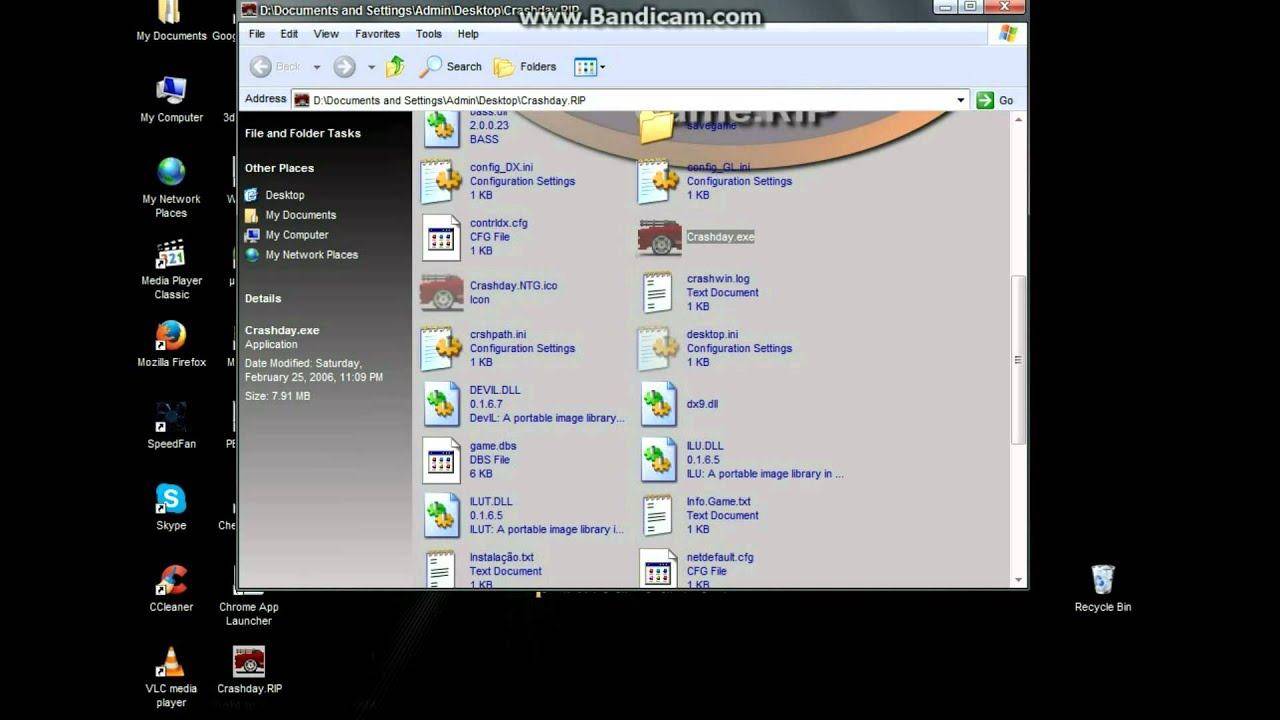This screenshot has height=720, width=1280.
Task: Click the scrollbar up arrow
Action: pos(1018,119)
